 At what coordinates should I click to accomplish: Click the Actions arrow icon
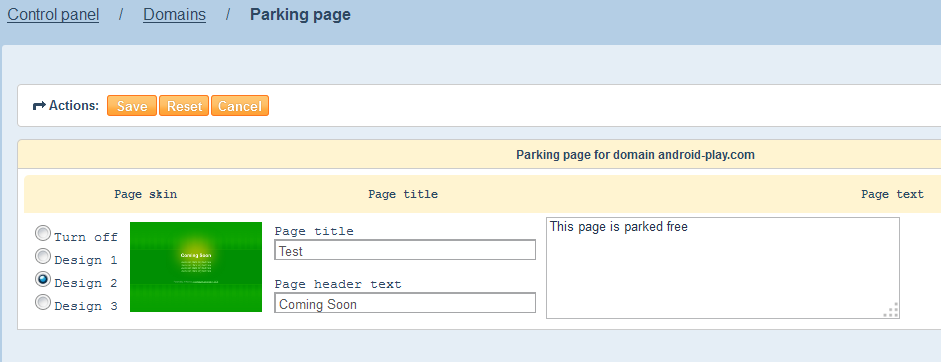[39, 106]
